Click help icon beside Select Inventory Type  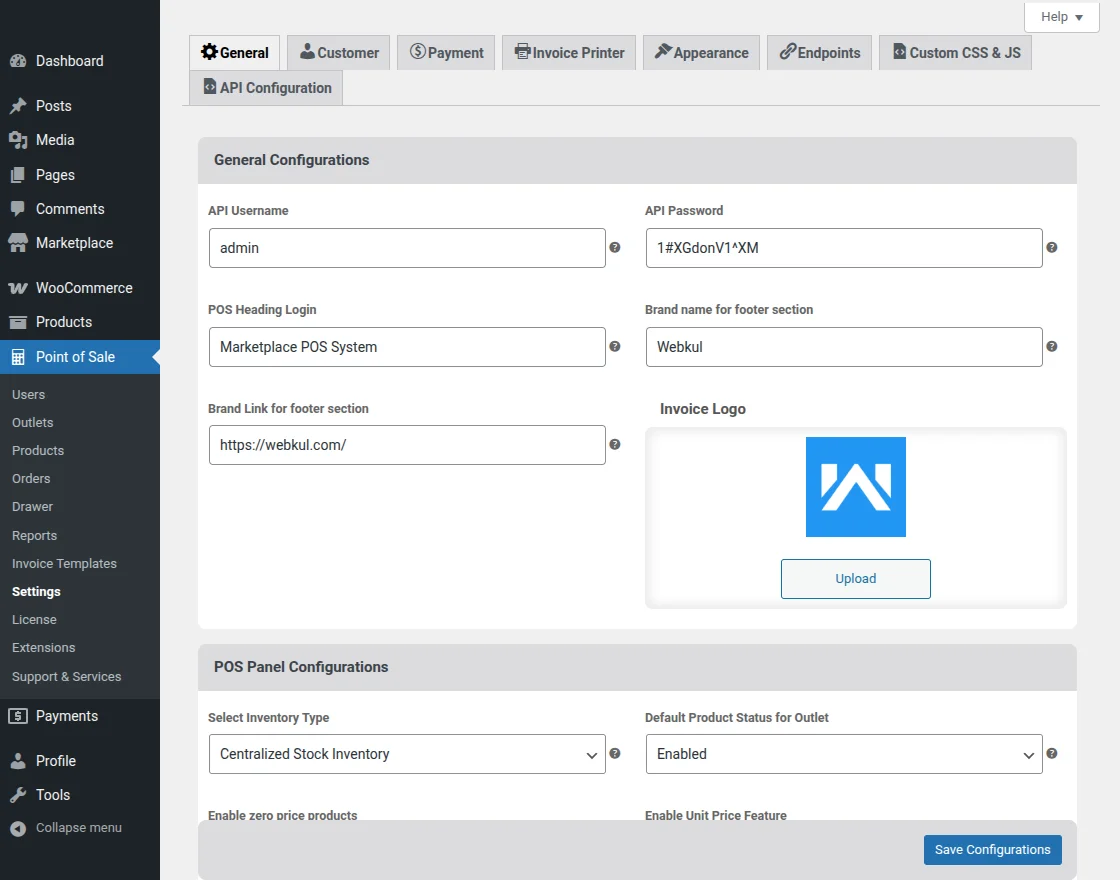coord(614,754)
